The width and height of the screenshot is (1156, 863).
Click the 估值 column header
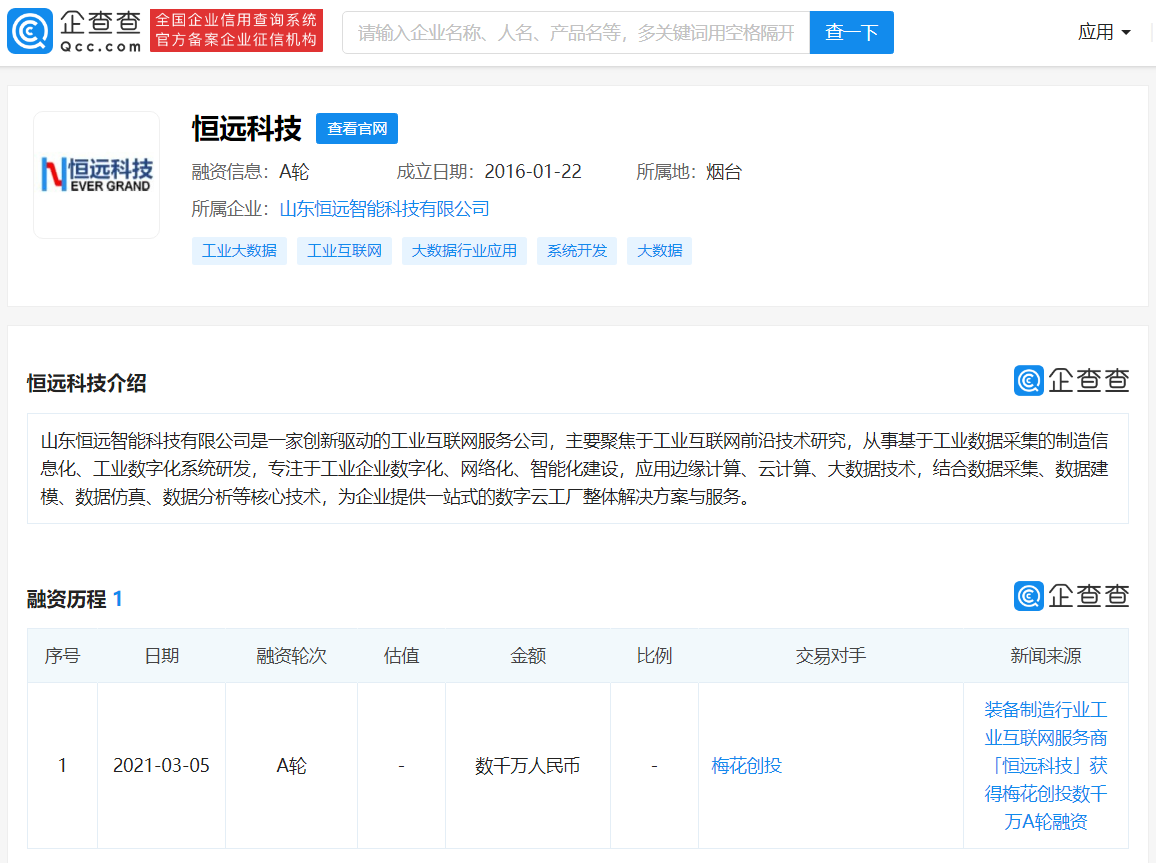(x=401, y=656)
